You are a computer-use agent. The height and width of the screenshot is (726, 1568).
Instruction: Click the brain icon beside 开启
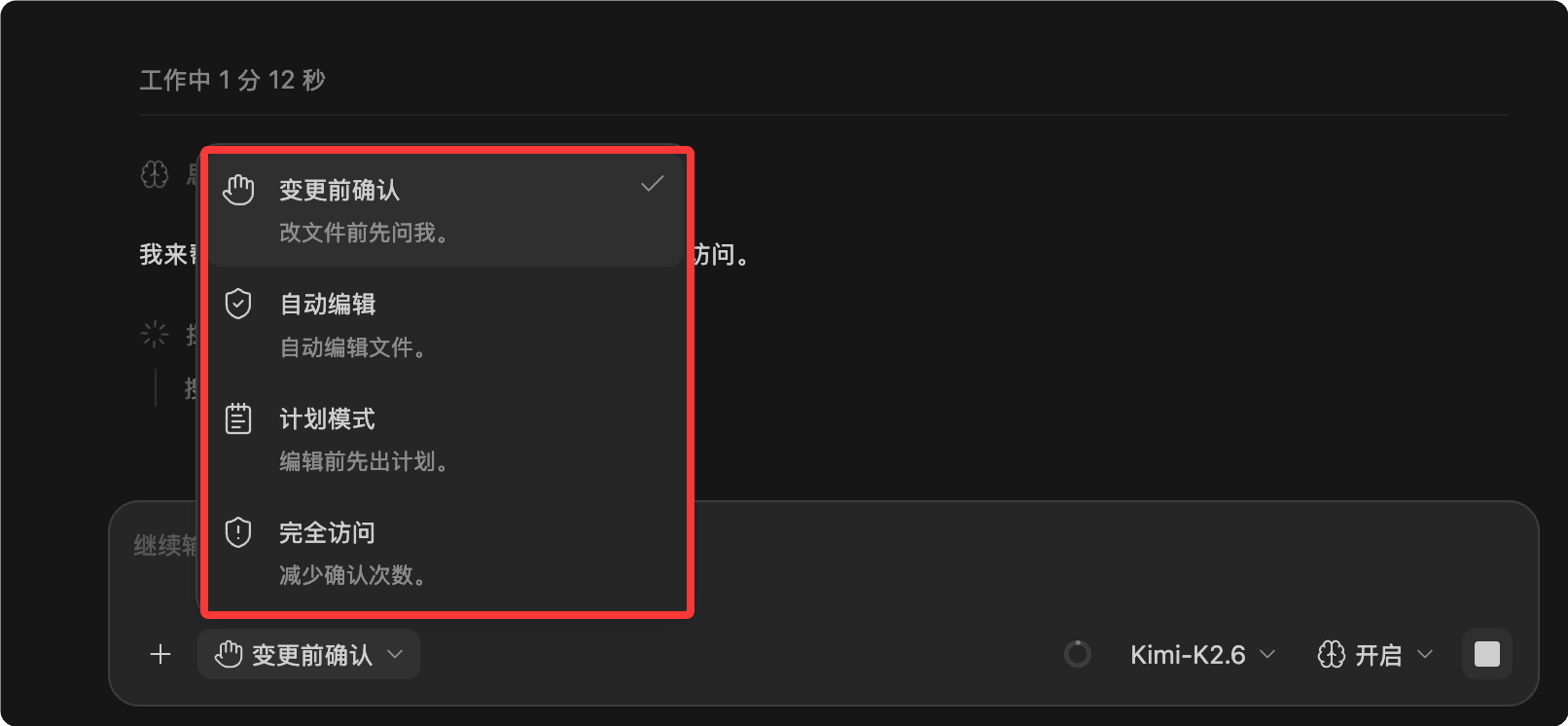1331,655
